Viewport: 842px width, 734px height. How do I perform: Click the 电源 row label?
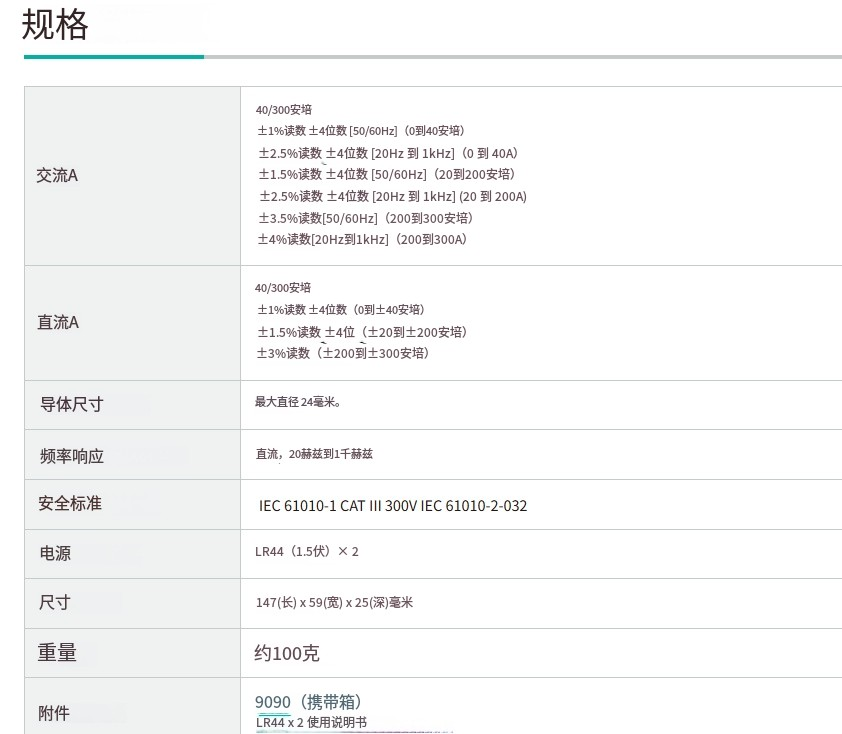[55, 553]
